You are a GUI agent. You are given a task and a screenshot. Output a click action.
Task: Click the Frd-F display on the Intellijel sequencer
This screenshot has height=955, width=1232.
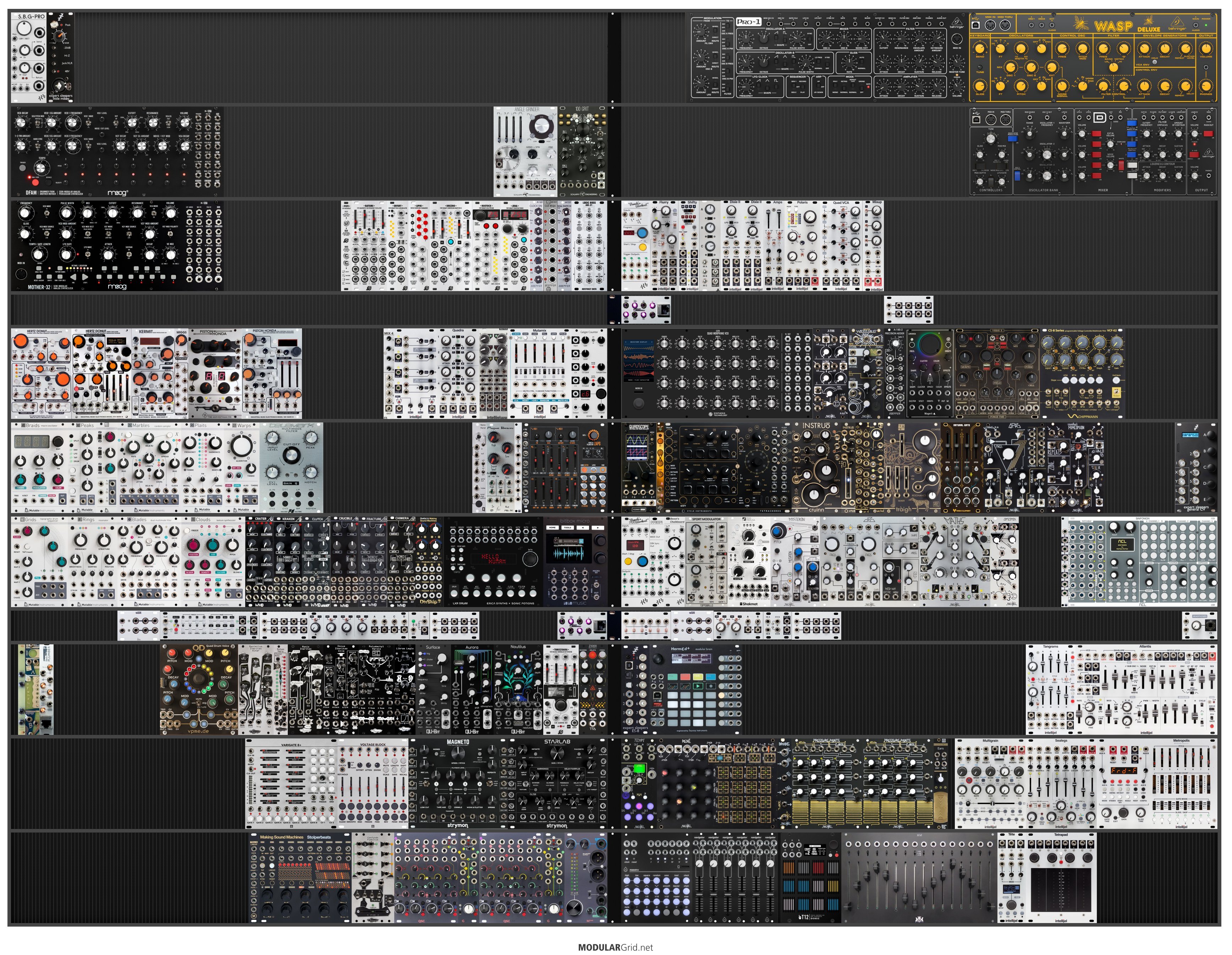[1124, 770]
